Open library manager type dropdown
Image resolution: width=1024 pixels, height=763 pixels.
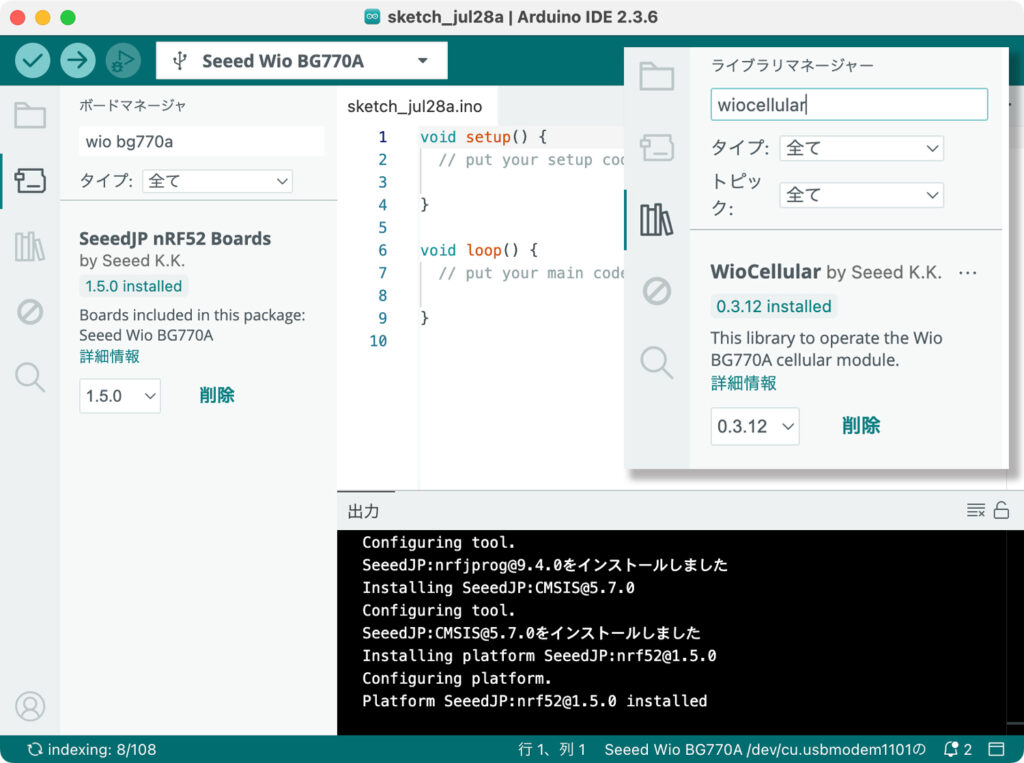(861, 148)
